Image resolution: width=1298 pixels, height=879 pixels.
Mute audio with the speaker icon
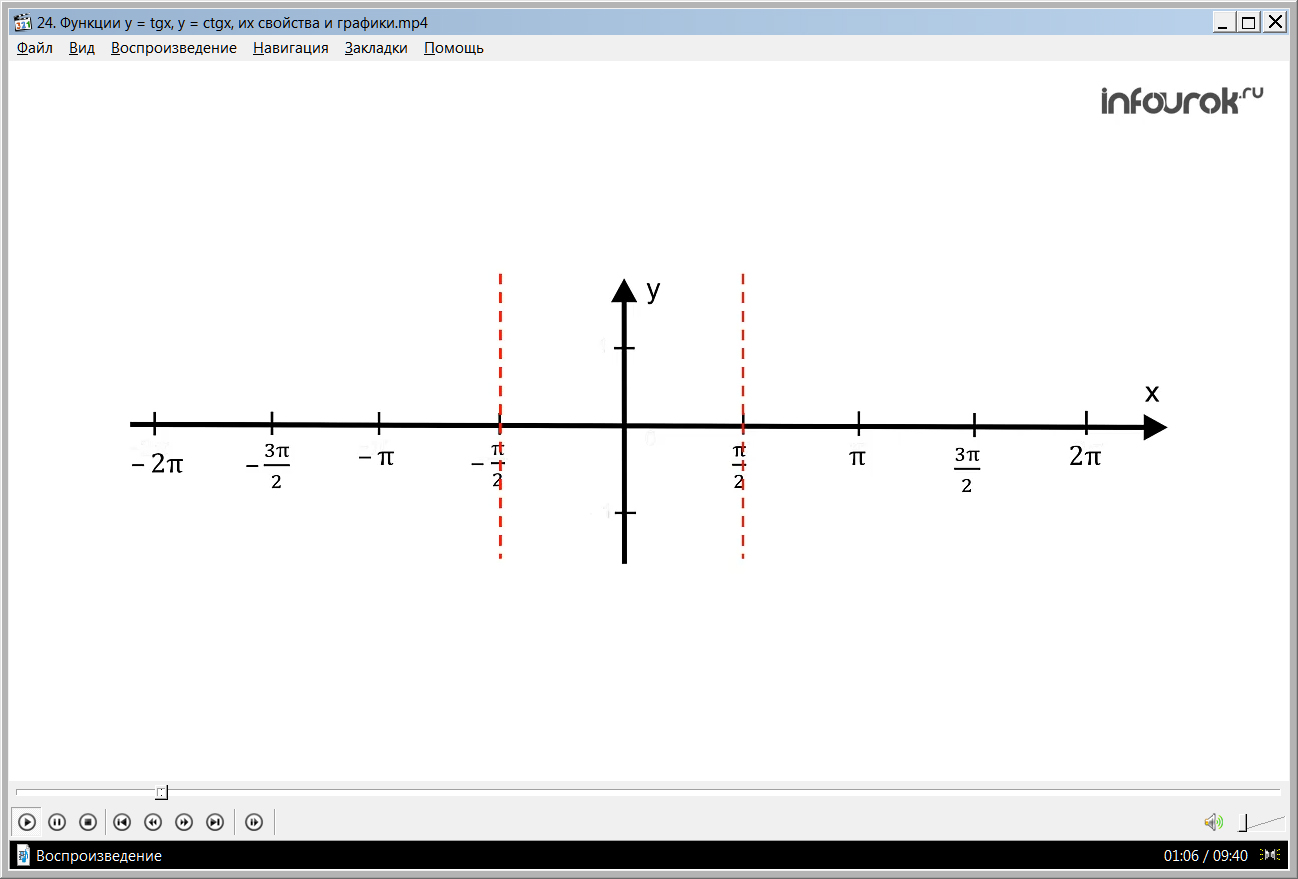click(x=1213, y=822)
